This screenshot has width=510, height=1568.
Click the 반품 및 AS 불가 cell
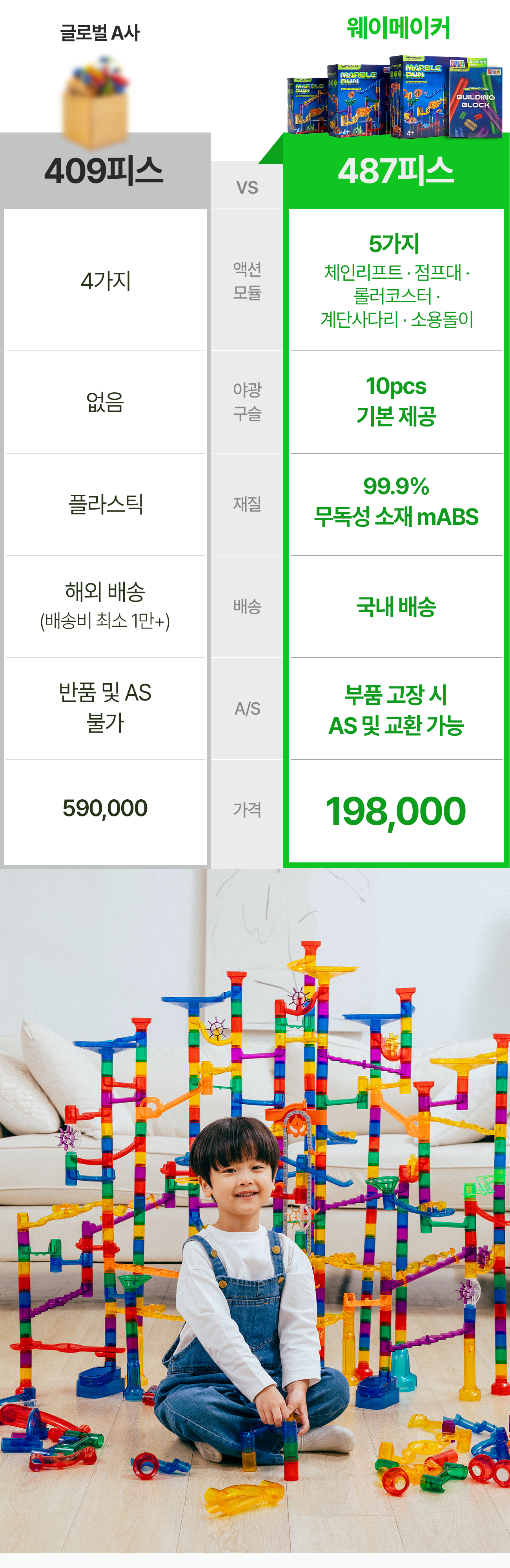point(105,707)
